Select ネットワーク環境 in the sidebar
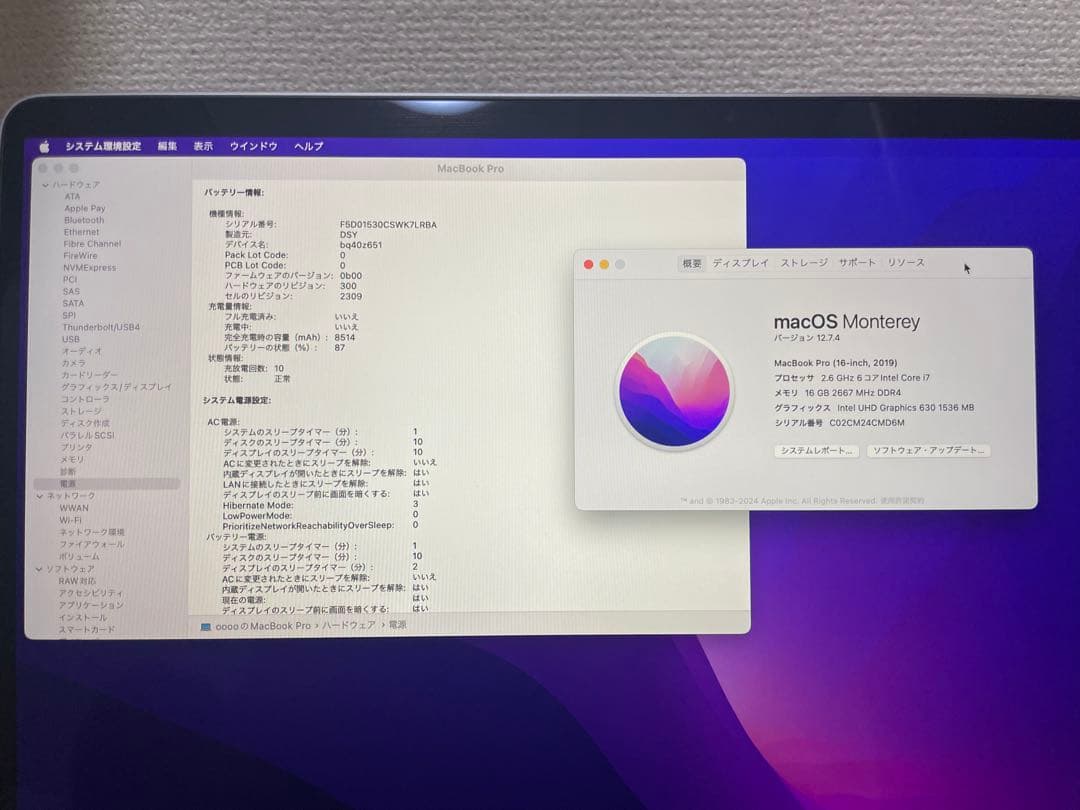Screen dimensions: 1080x810 92,532
